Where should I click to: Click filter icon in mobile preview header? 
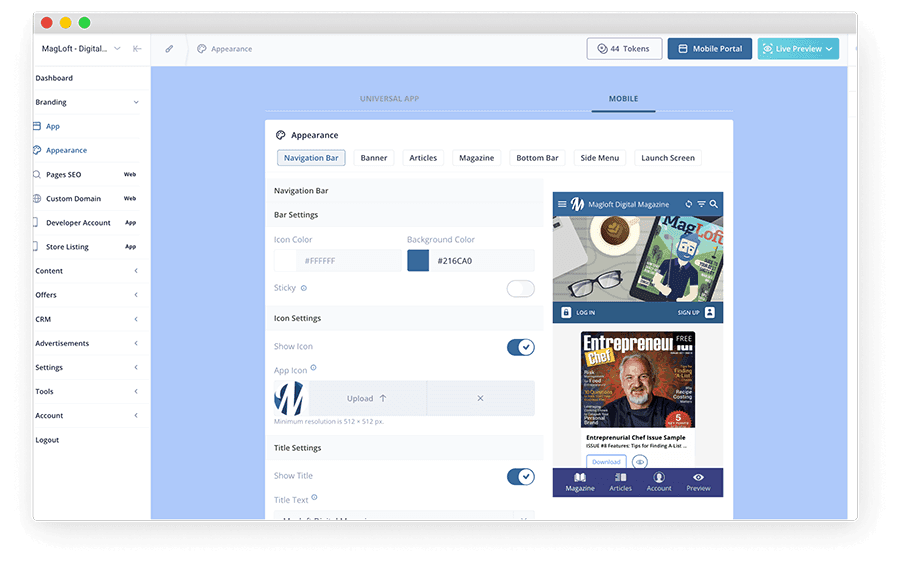pyautogui.click(x=701, y=204)
